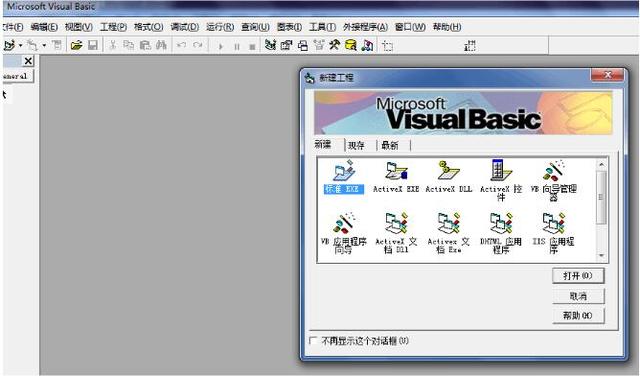Open the 查询(U) menu
Screen dimensions: 640x377
tap(256, 27)
